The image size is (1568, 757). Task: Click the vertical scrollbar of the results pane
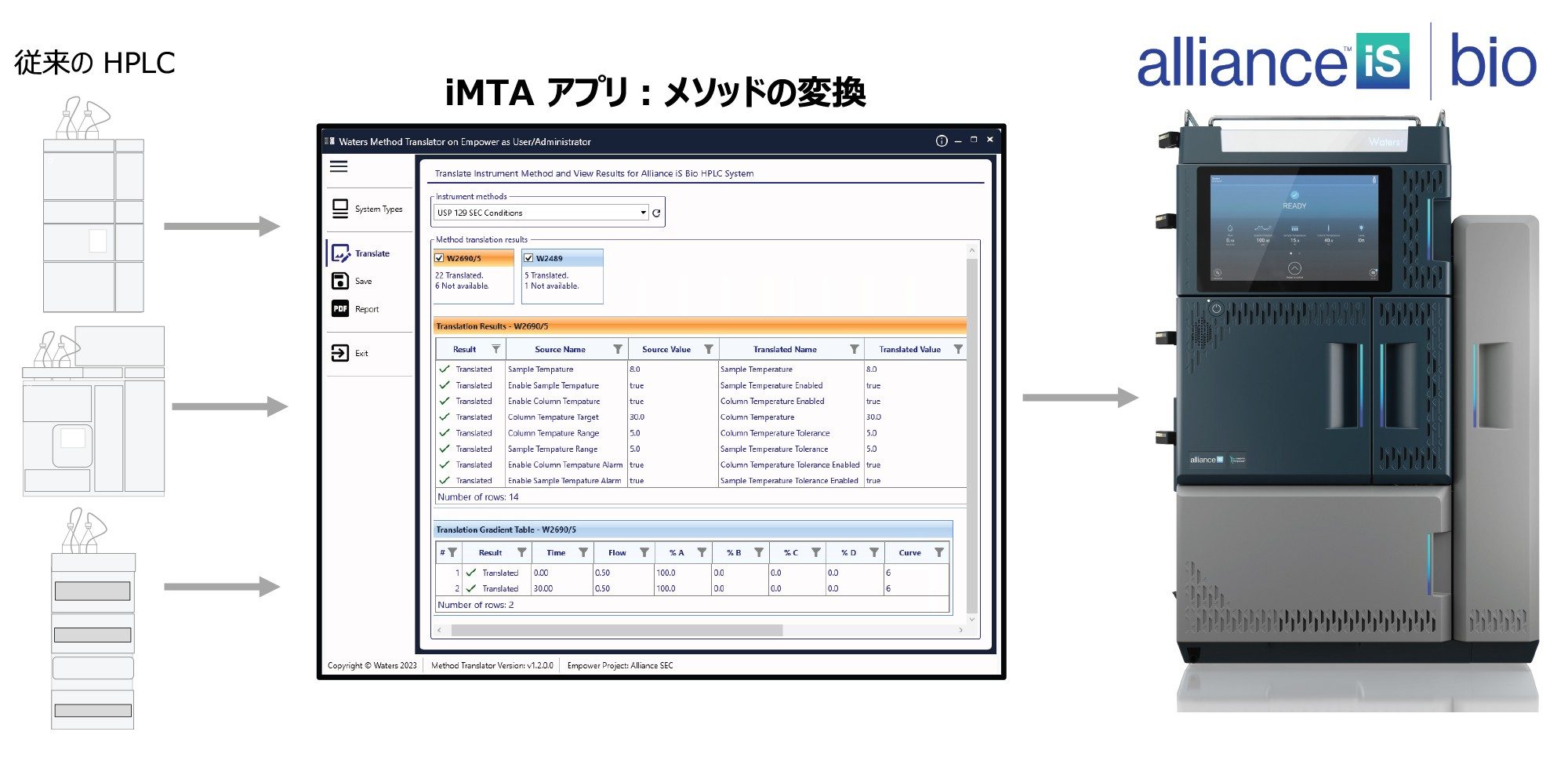[972, 435]
